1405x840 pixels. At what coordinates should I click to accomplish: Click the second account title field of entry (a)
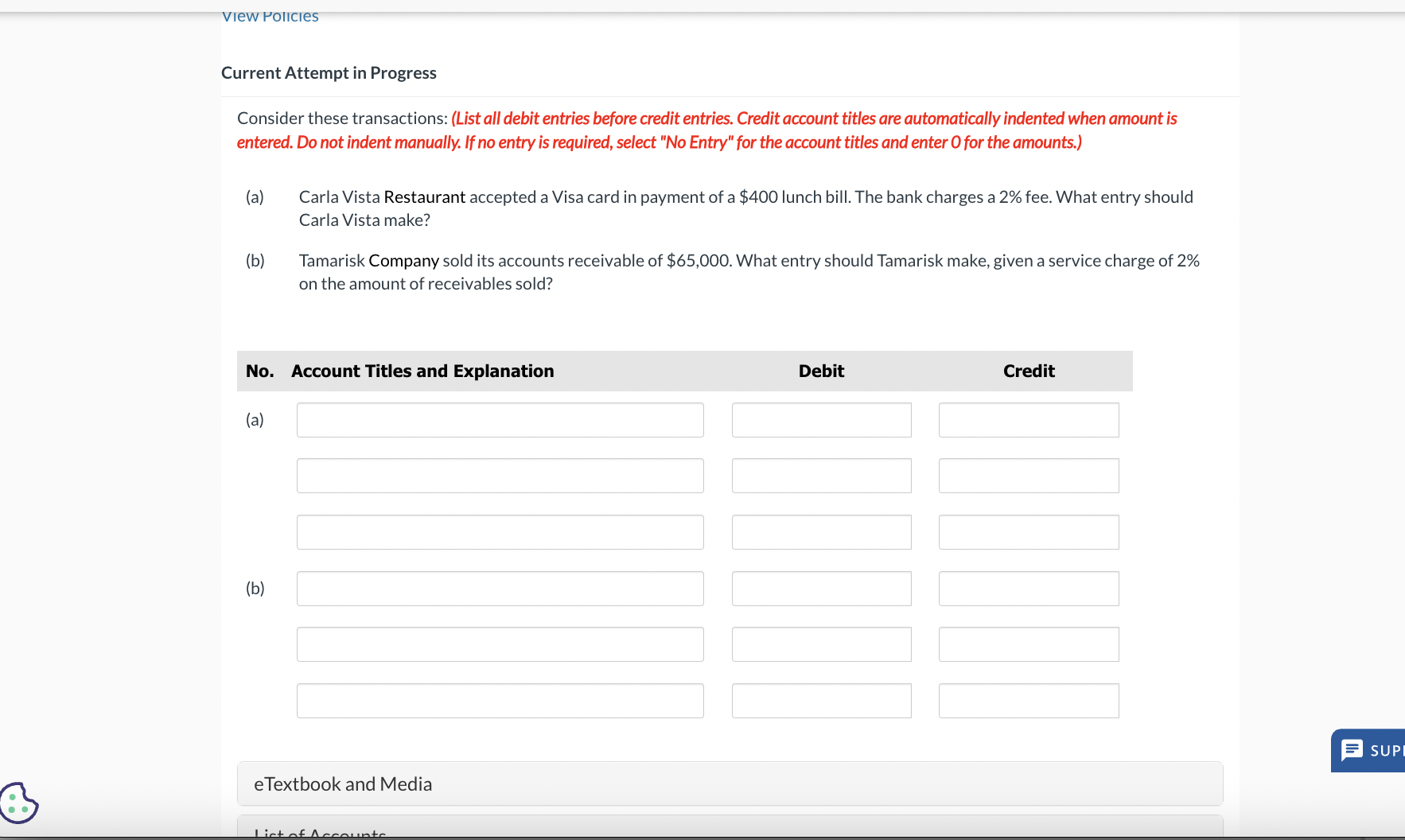click(500, 475)
